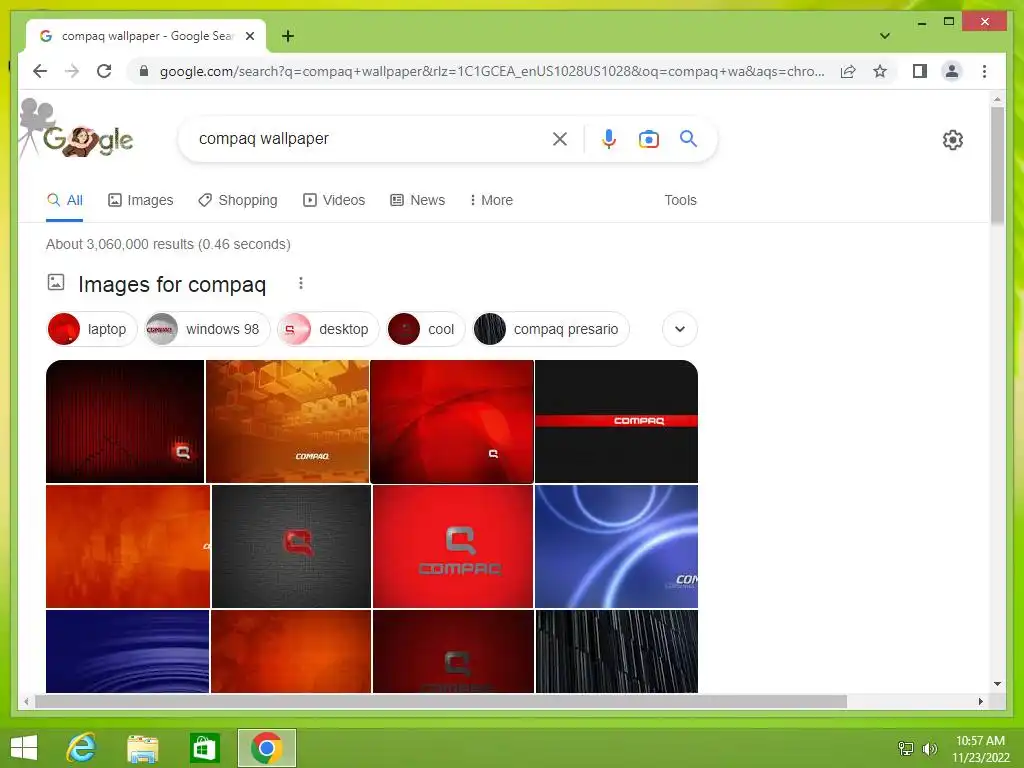This screenshot has height=768, width=1024.
Task: Click the forward navigation arrow
Action: (72, 71)
